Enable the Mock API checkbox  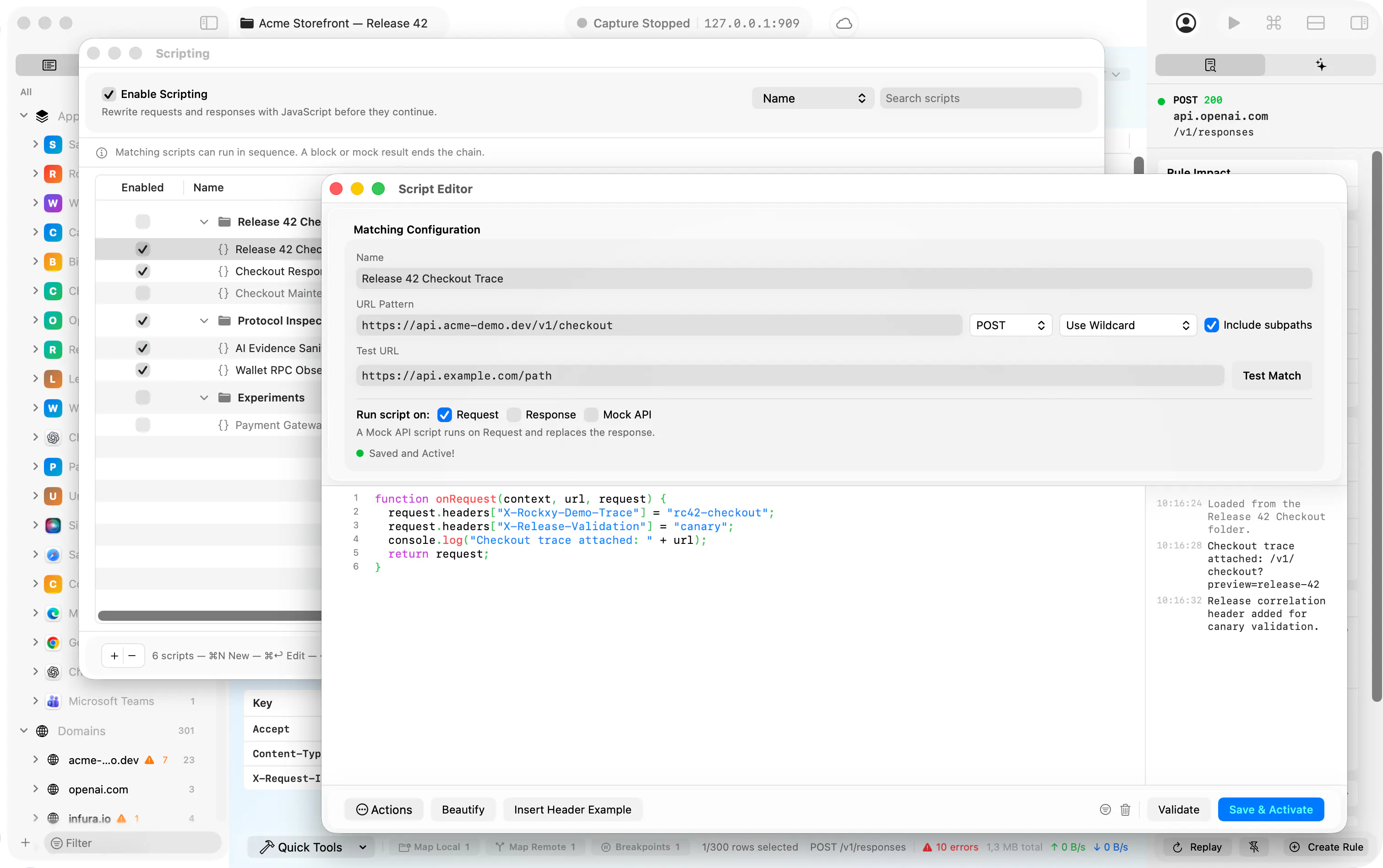pyautogui.click(x=591, y=414)
